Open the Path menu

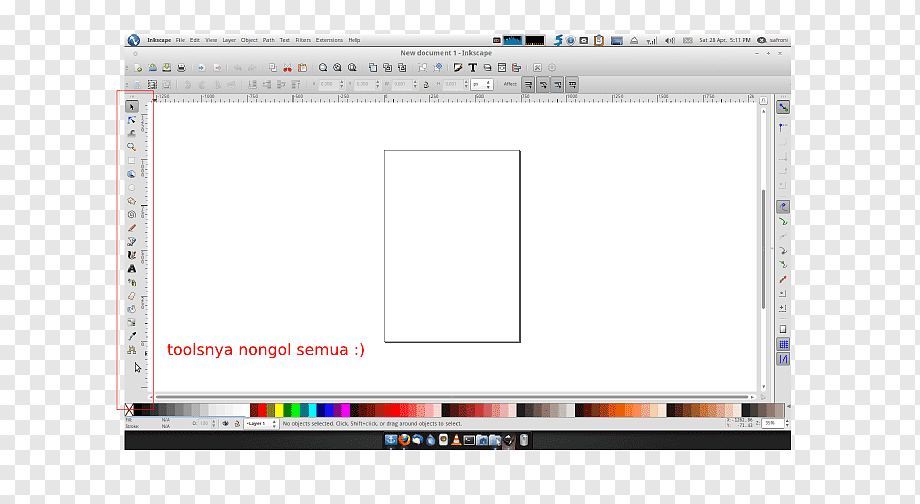pos(268,40)
